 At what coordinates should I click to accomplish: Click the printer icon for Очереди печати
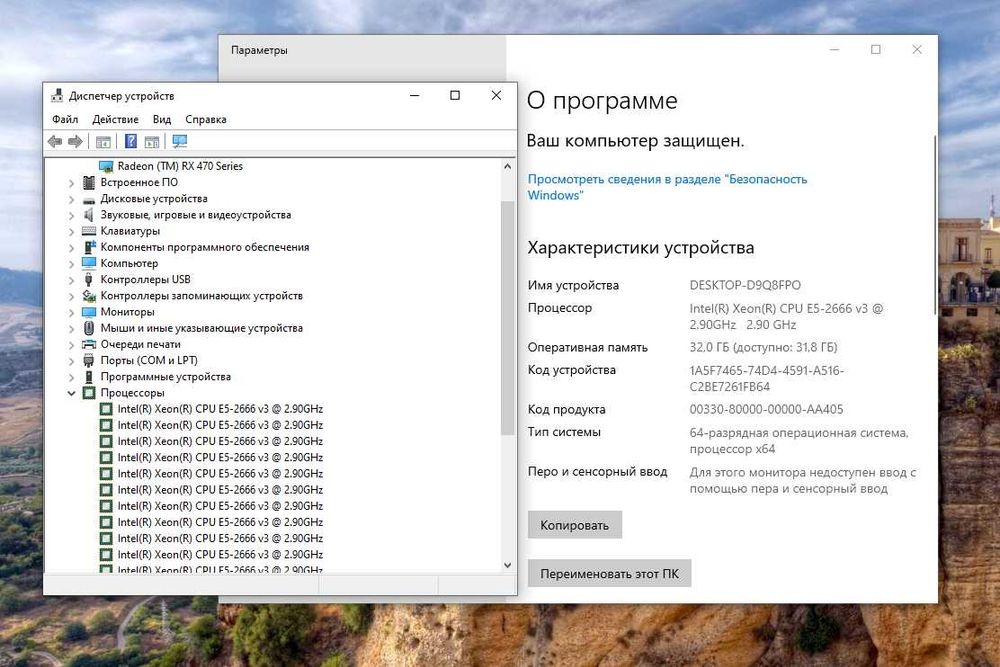point(89,344)
